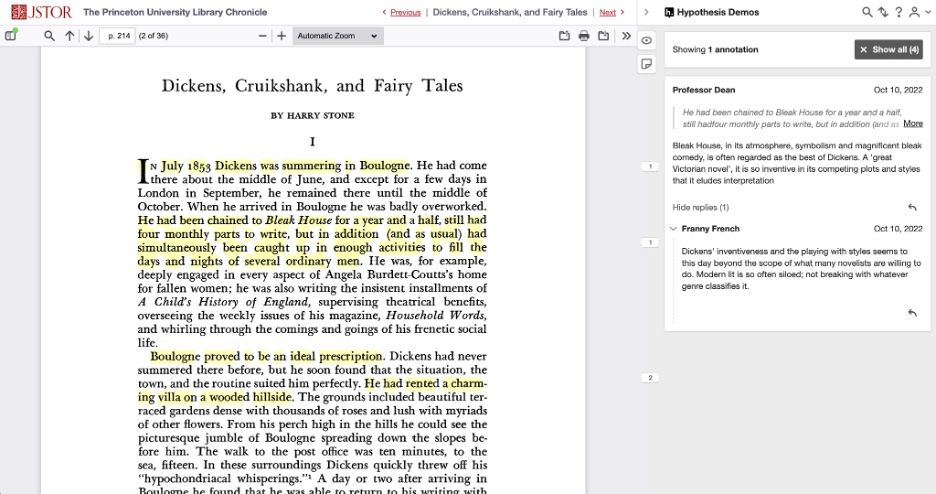Screen dimensions: 936x494
Task: Click highlighted 'villa on a wooded hillside' text
Action: (x=223, y=397)
